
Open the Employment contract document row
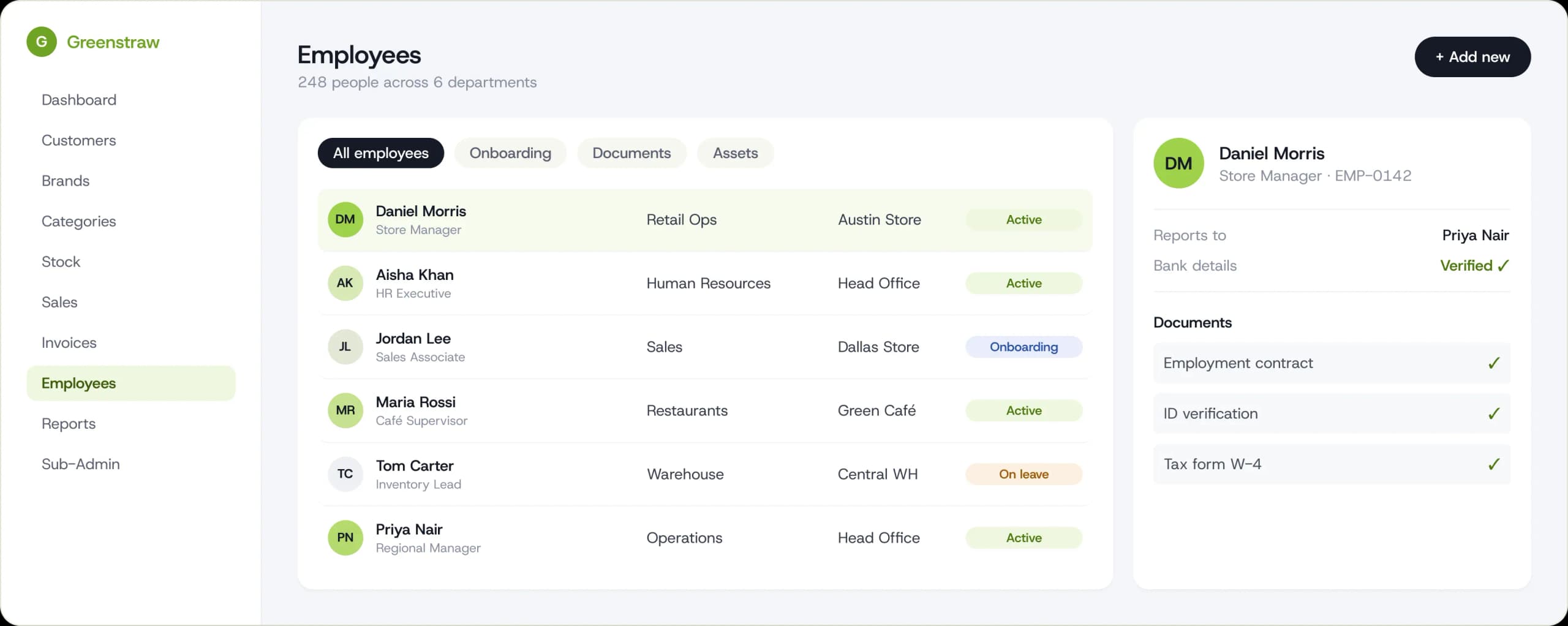pos(1332,363)
